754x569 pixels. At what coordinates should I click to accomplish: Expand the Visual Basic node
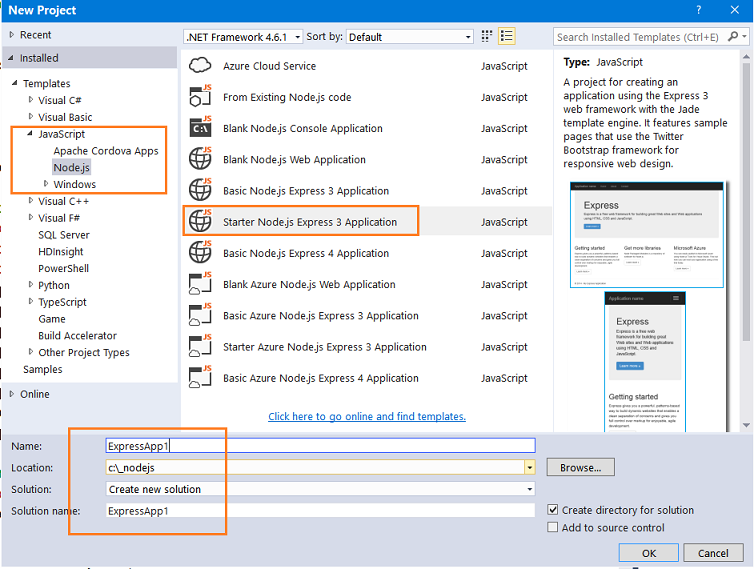(31, 116)
